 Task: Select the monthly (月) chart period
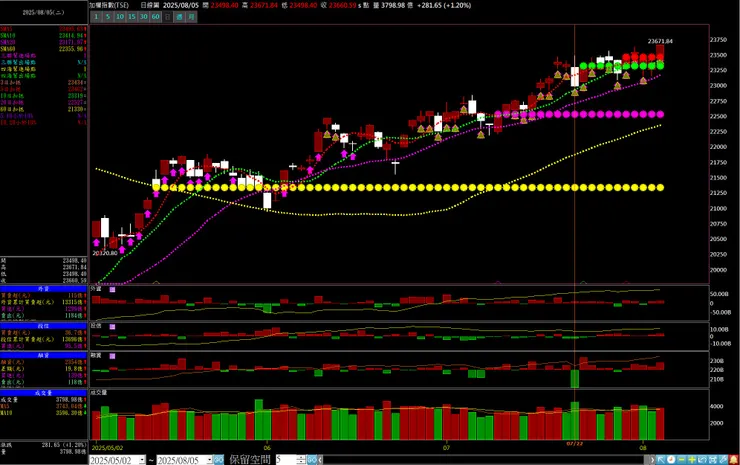191,17
